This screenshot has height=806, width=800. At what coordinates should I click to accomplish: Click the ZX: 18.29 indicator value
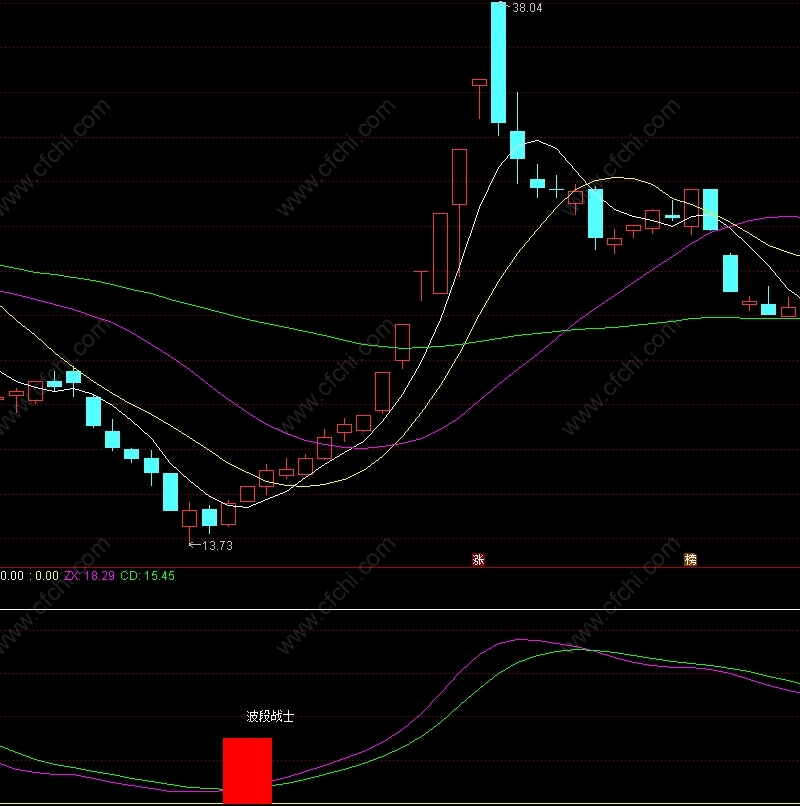click(89, 576)
